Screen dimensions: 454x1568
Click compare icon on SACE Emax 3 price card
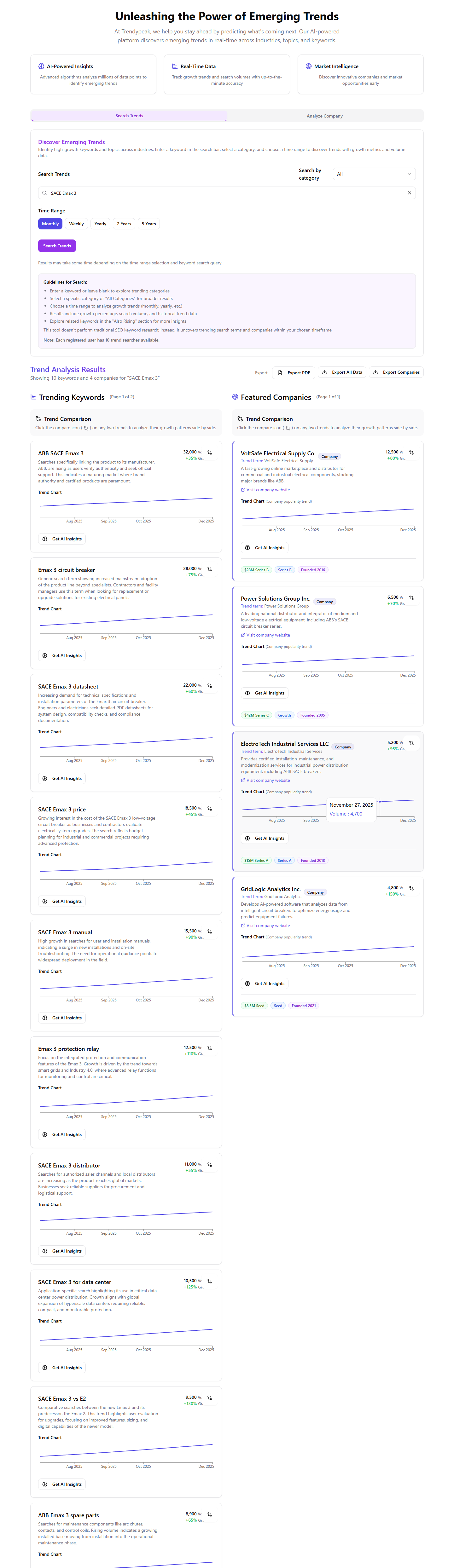click(x=210, y=808)
